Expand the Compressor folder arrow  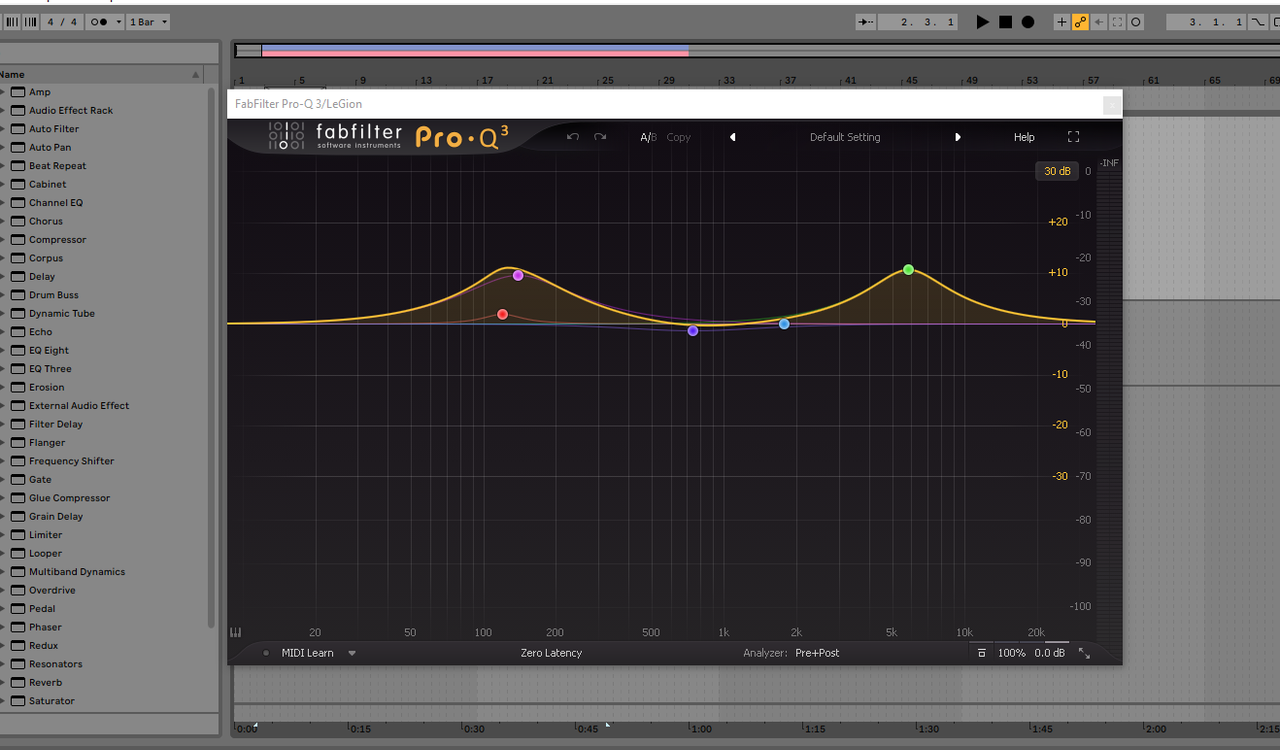click(3, 240)
